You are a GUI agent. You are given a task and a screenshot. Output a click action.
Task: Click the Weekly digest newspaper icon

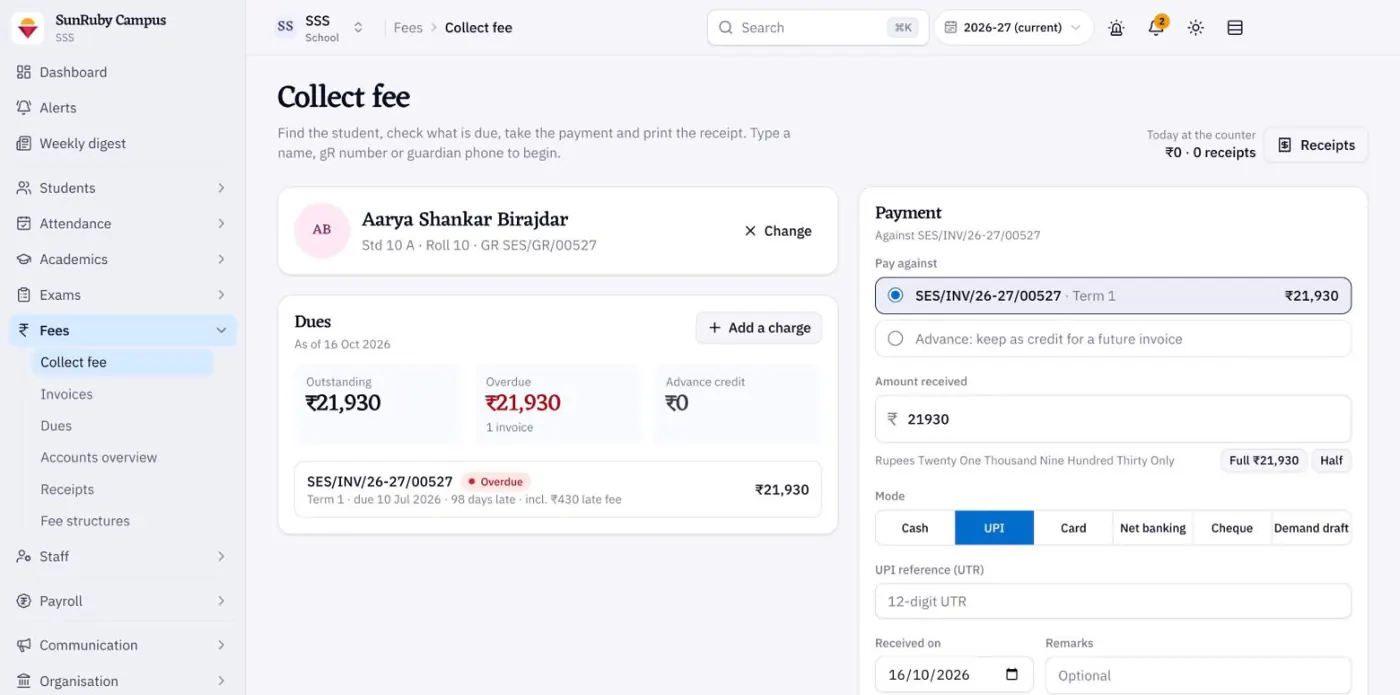[24, 144]
